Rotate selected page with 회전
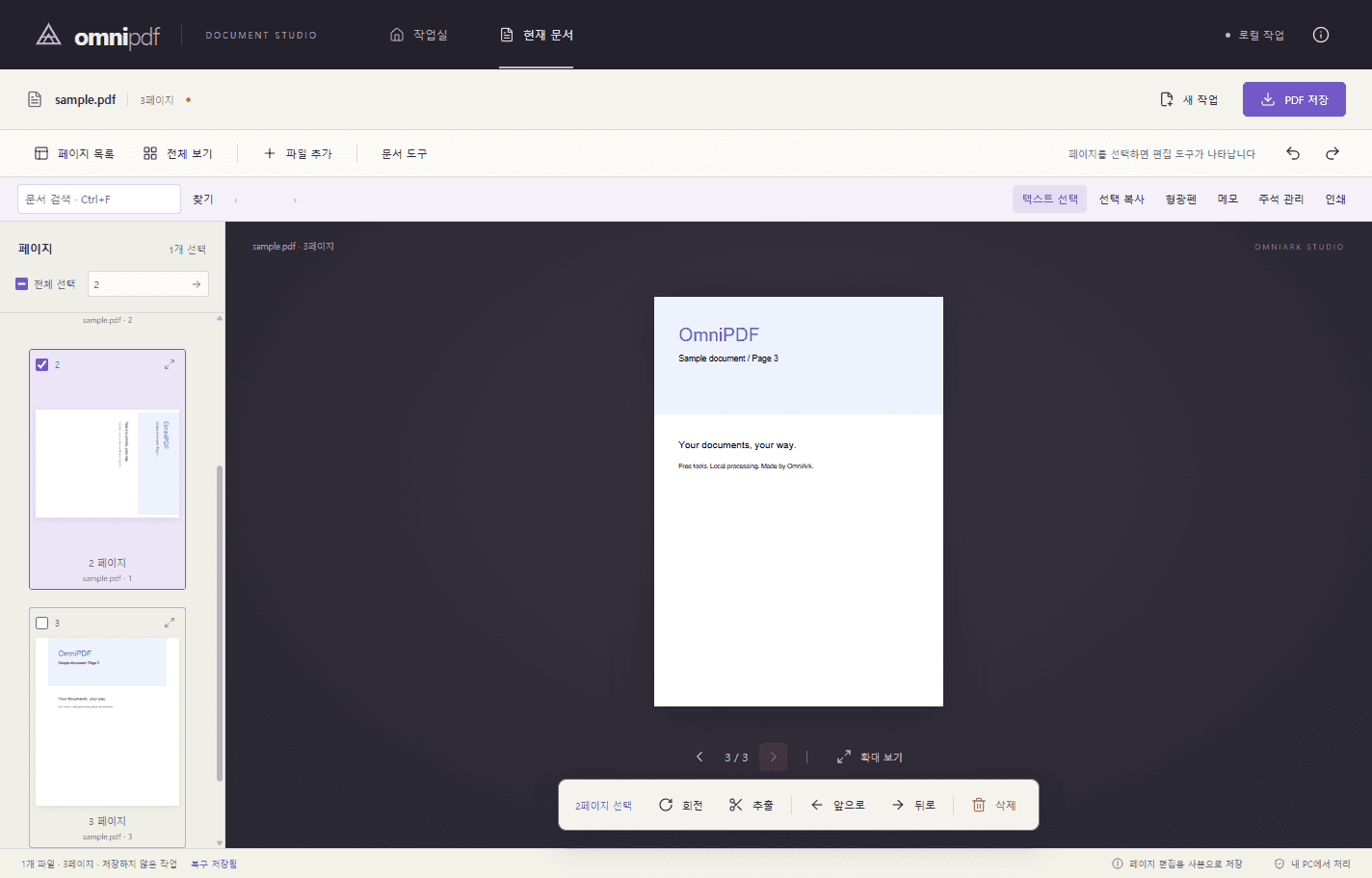 (680, 805)
